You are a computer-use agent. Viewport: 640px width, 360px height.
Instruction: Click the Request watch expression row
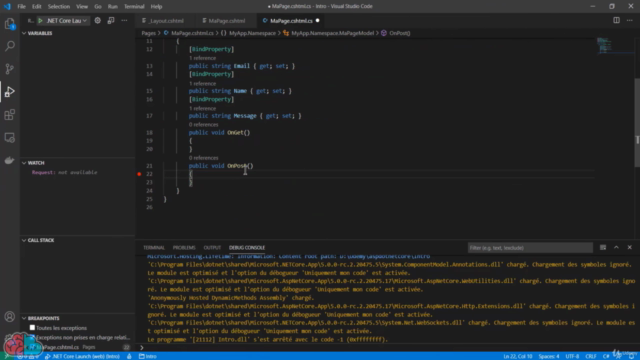tap(78, 172)
